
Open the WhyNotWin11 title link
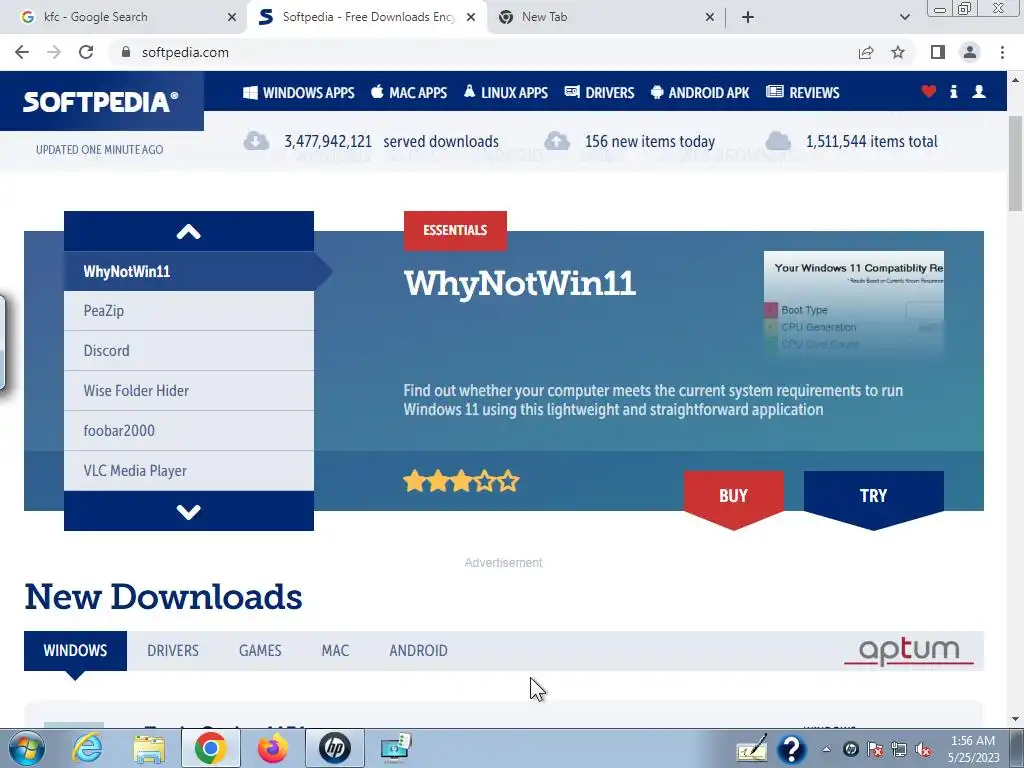pos(520,284)
